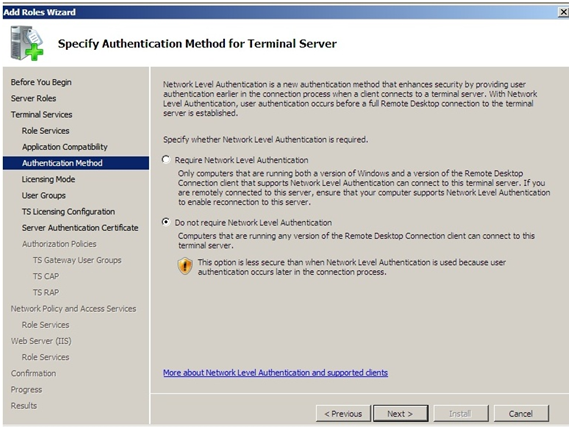This screenshot has width=571, height=429.
Task: Close the Add Roles Wizard window
Action: pos(563,12)
